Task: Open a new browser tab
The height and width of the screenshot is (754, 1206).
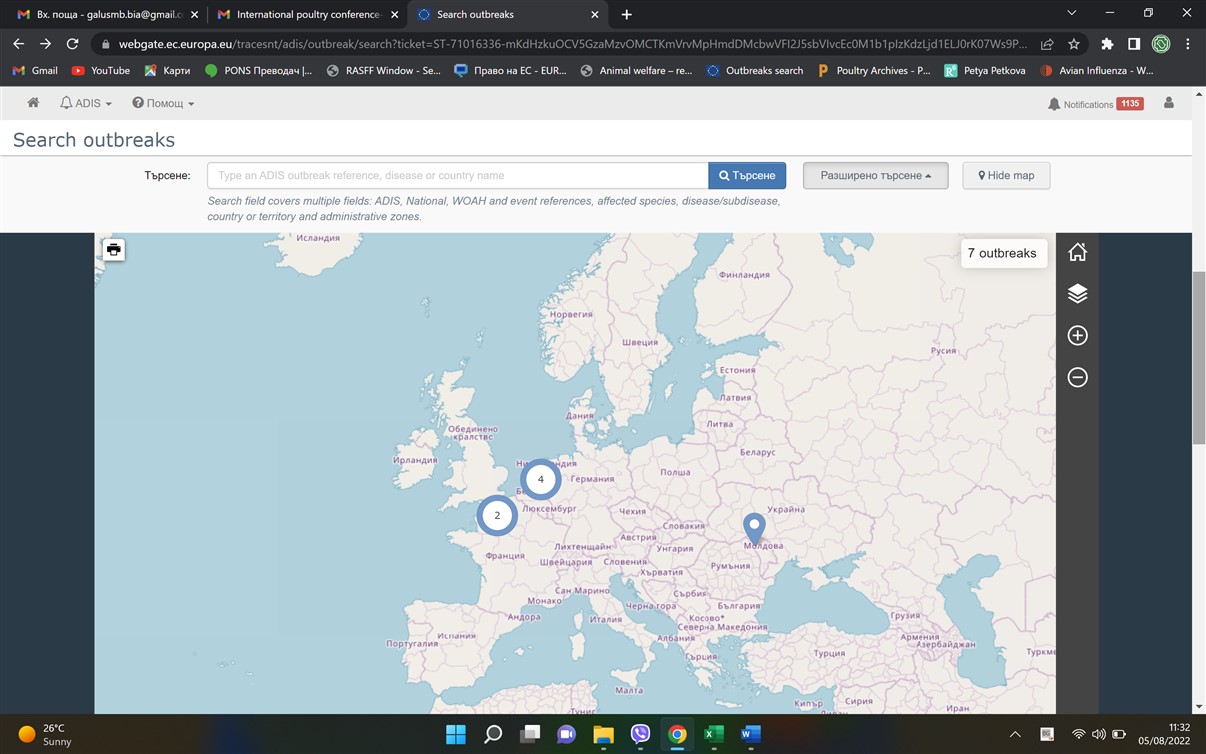Action: (x=627, y=15)
